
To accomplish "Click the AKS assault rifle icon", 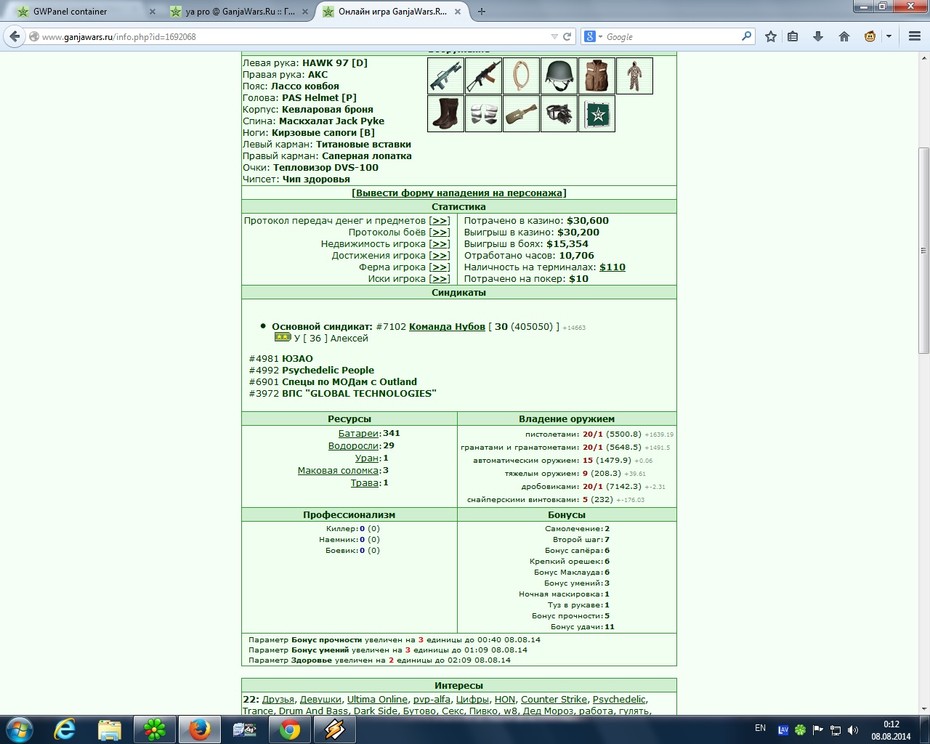I will point(483,75).
